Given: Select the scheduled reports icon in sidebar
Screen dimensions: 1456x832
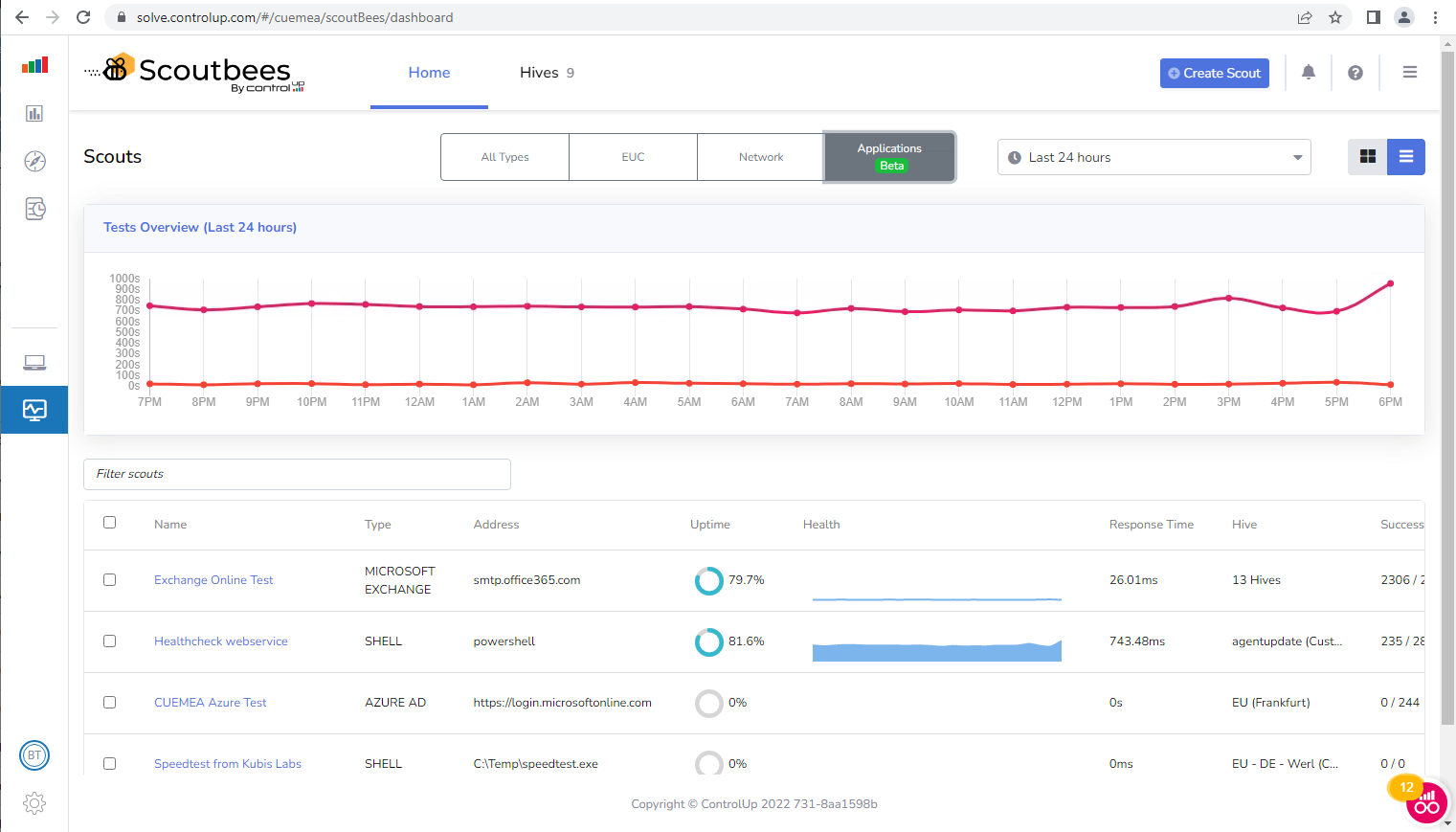Looking at the screenshot, I should coord(34,209).
